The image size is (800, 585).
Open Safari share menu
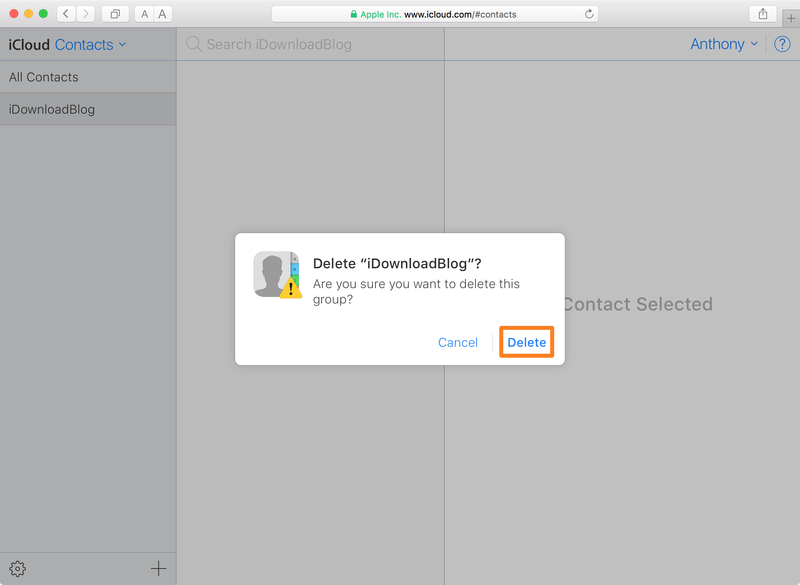click(x=763, y=14)
